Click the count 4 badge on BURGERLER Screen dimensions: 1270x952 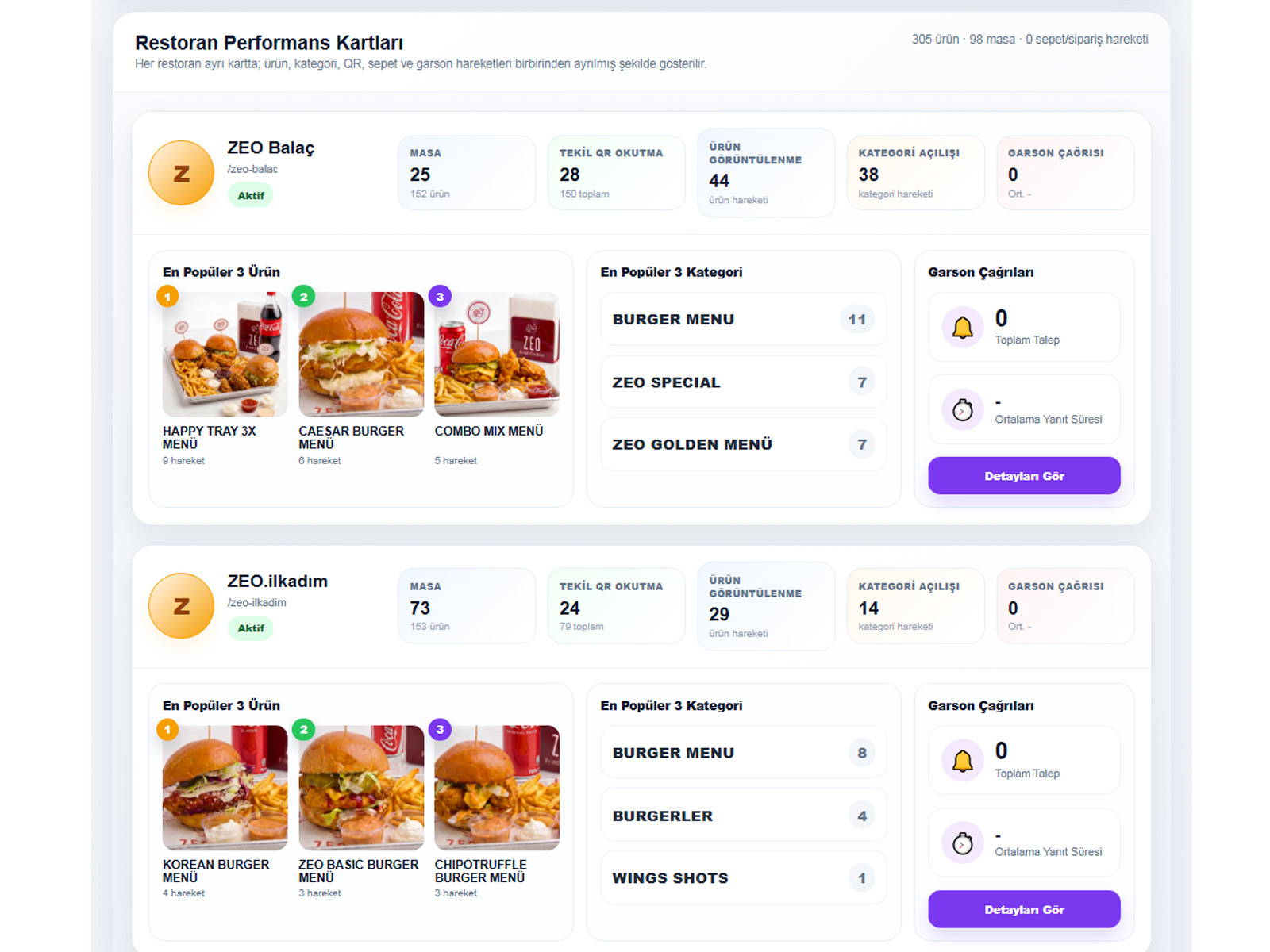862,815
